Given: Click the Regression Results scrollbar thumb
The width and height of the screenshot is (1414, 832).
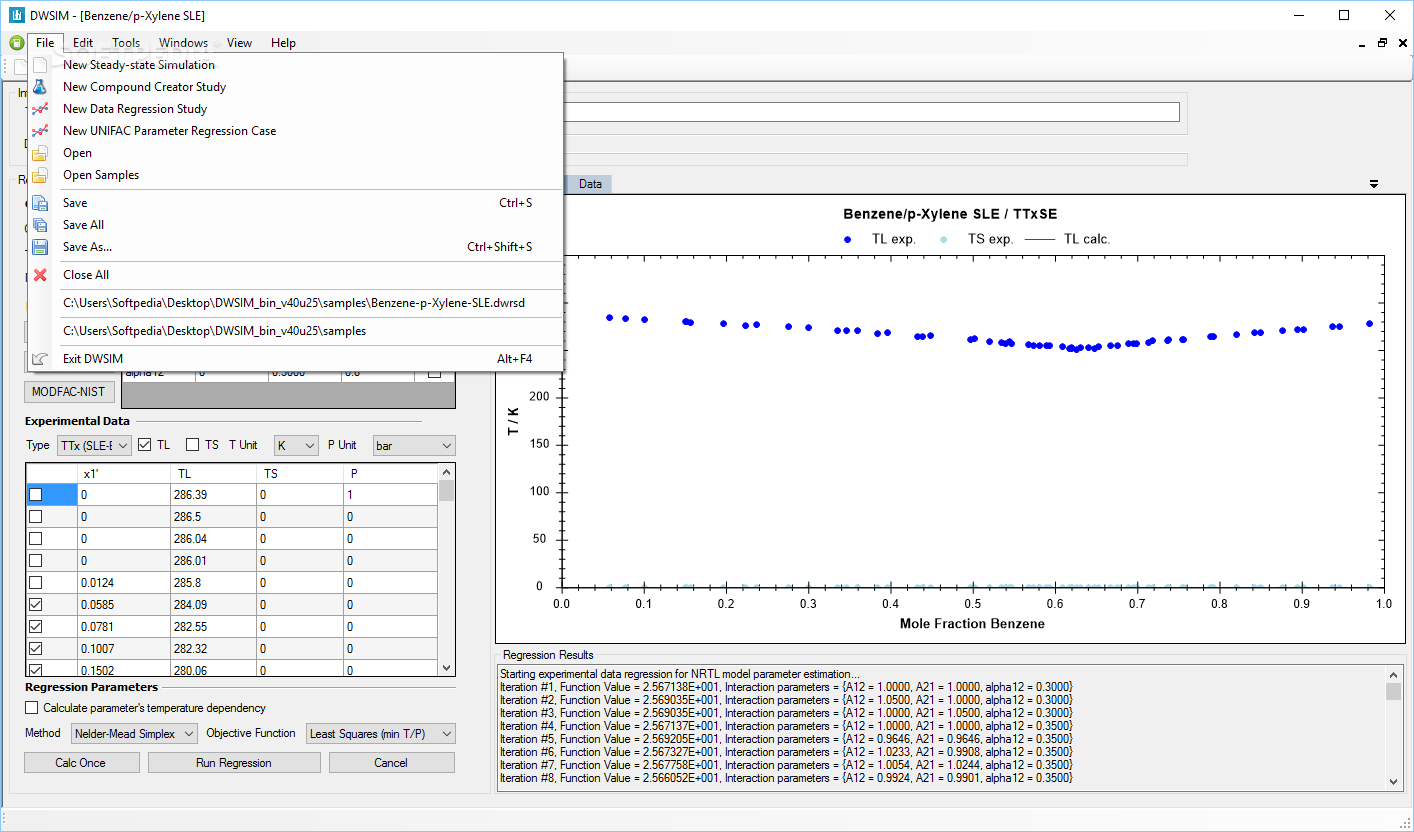Looking at the screenshot, I should click(1394, 692).
